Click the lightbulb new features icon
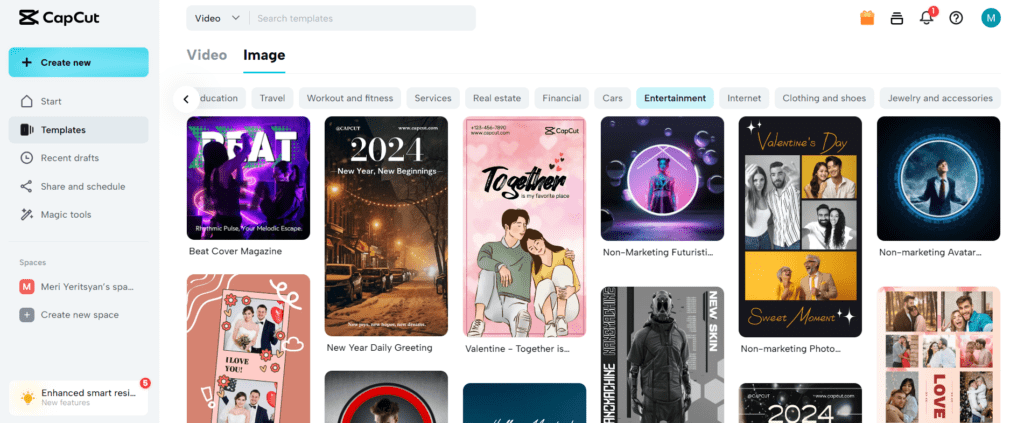This screenshot has height=423, width=1024. (27, 398)
